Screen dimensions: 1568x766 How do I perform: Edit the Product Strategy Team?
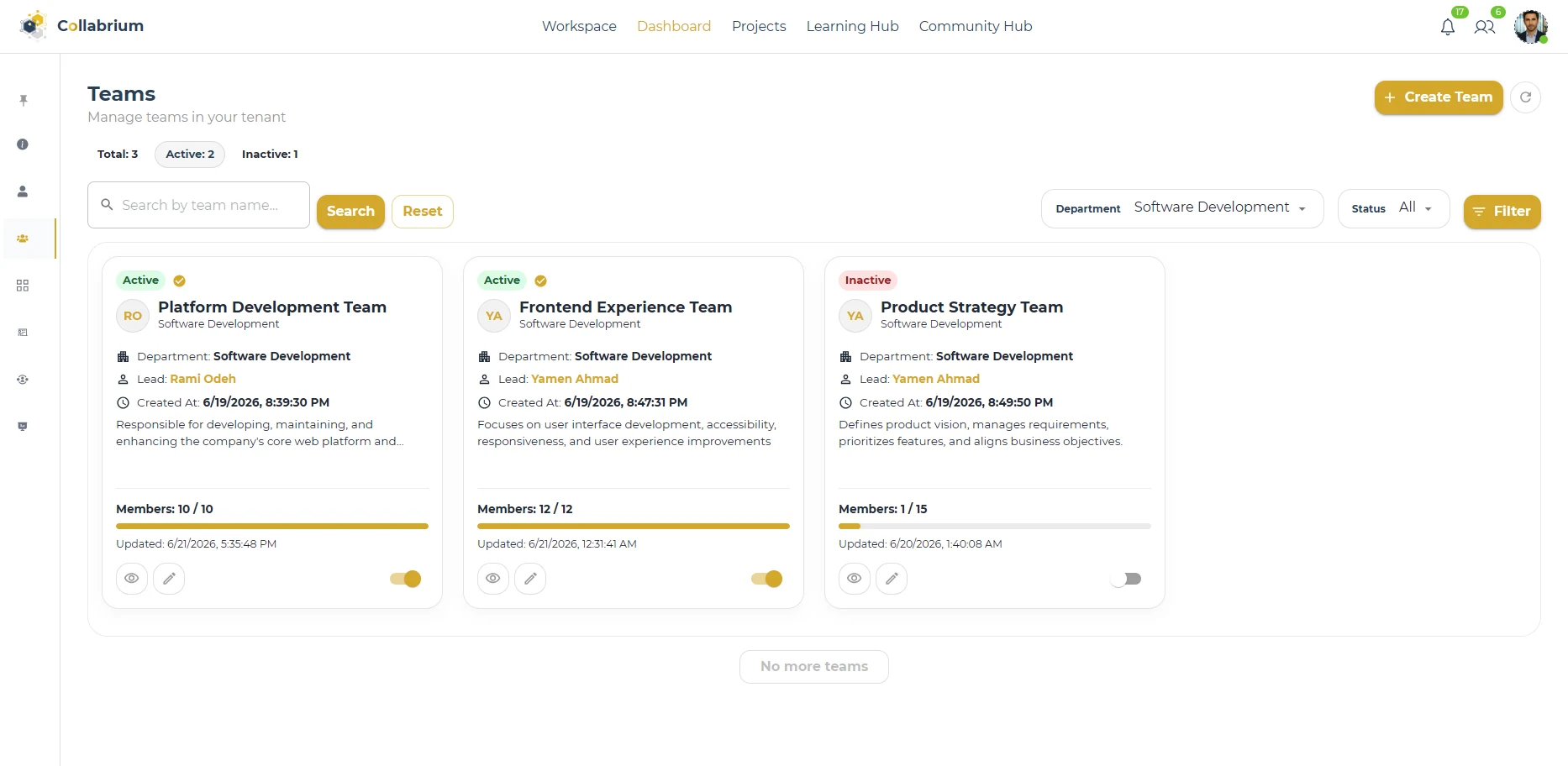[x=892, y=579]
